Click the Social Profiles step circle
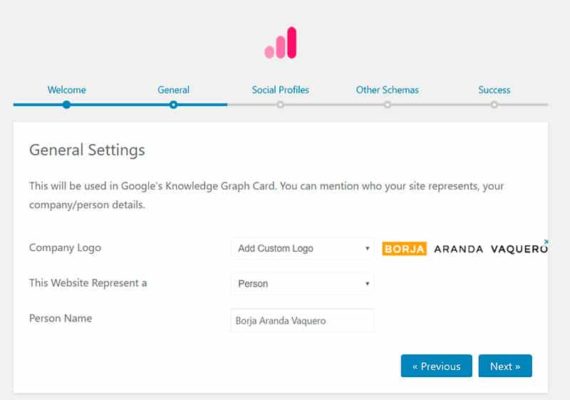Viewport: 570px width, 400px height. coord(280,105)
